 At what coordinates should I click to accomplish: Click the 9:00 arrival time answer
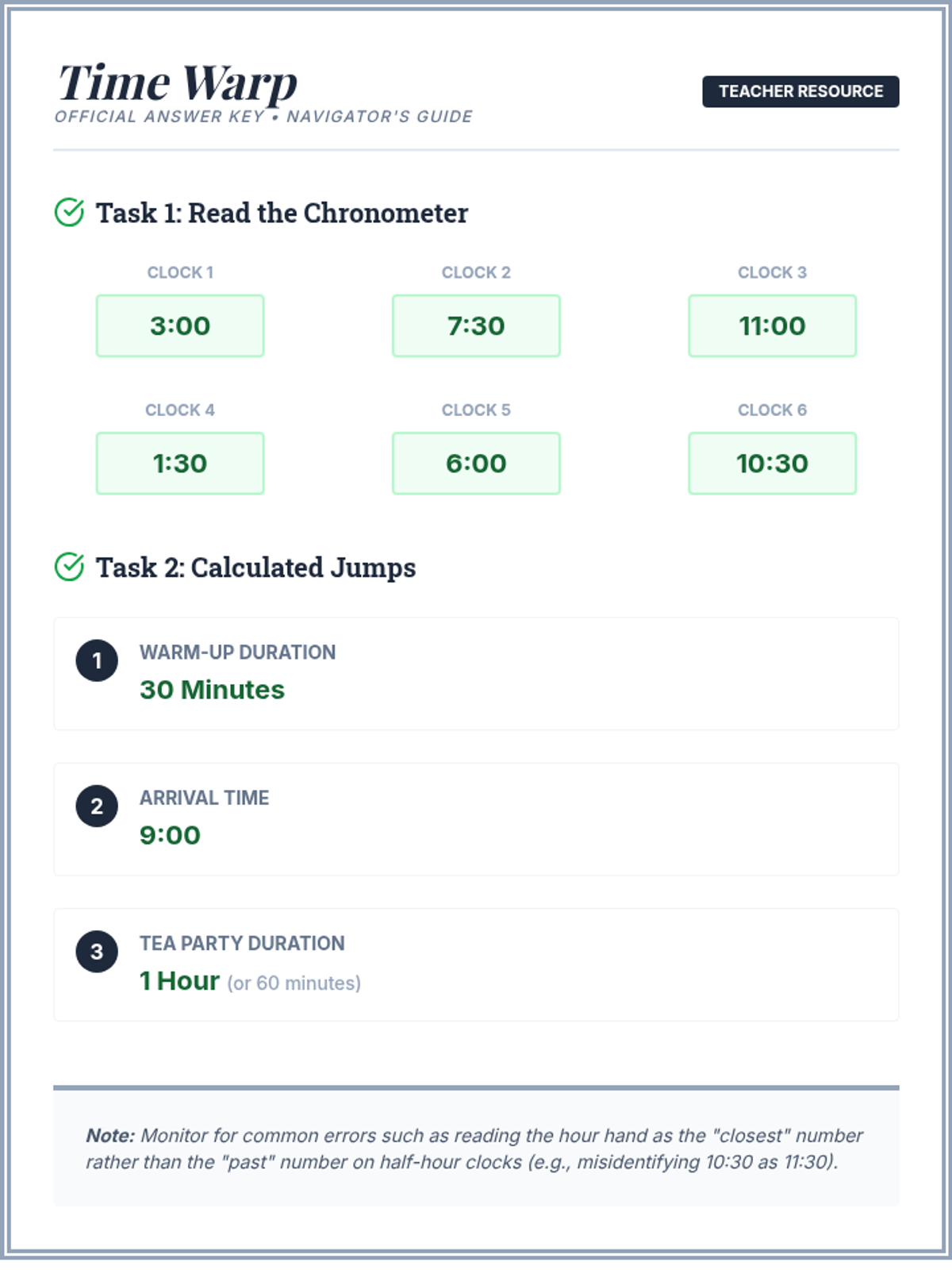(x=170, y=835)
